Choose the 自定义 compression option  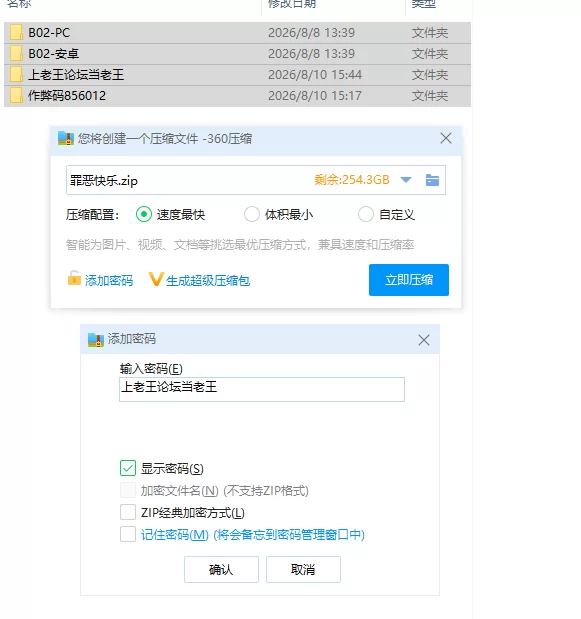[365, 214]
